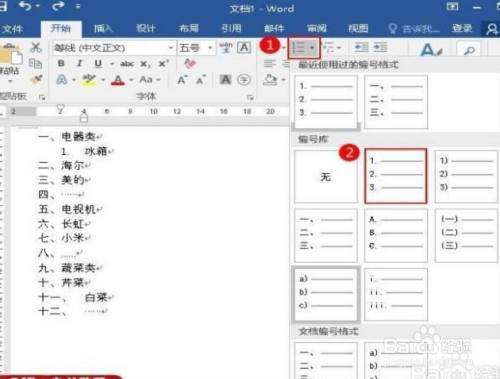Toggle Italic formatting
This screenshot has width=500, height=379.
coord(79,63)
